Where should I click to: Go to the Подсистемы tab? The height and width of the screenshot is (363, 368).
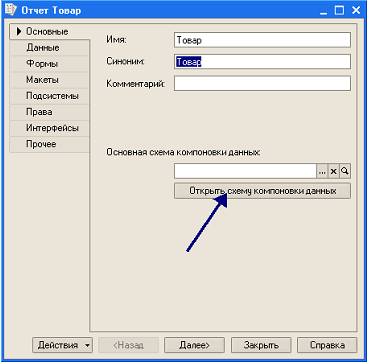pyautogui.click(x=50, y=96)
